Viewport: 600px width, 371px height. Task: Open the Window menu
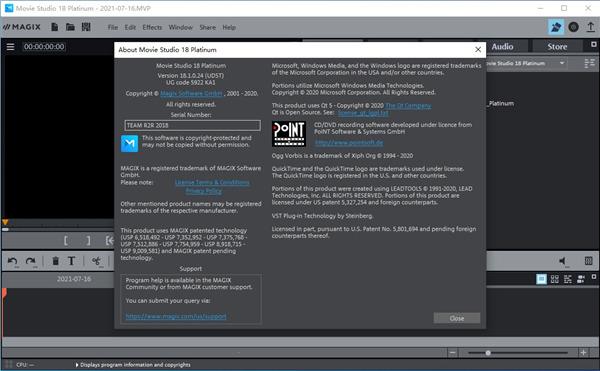coord(180,27)
